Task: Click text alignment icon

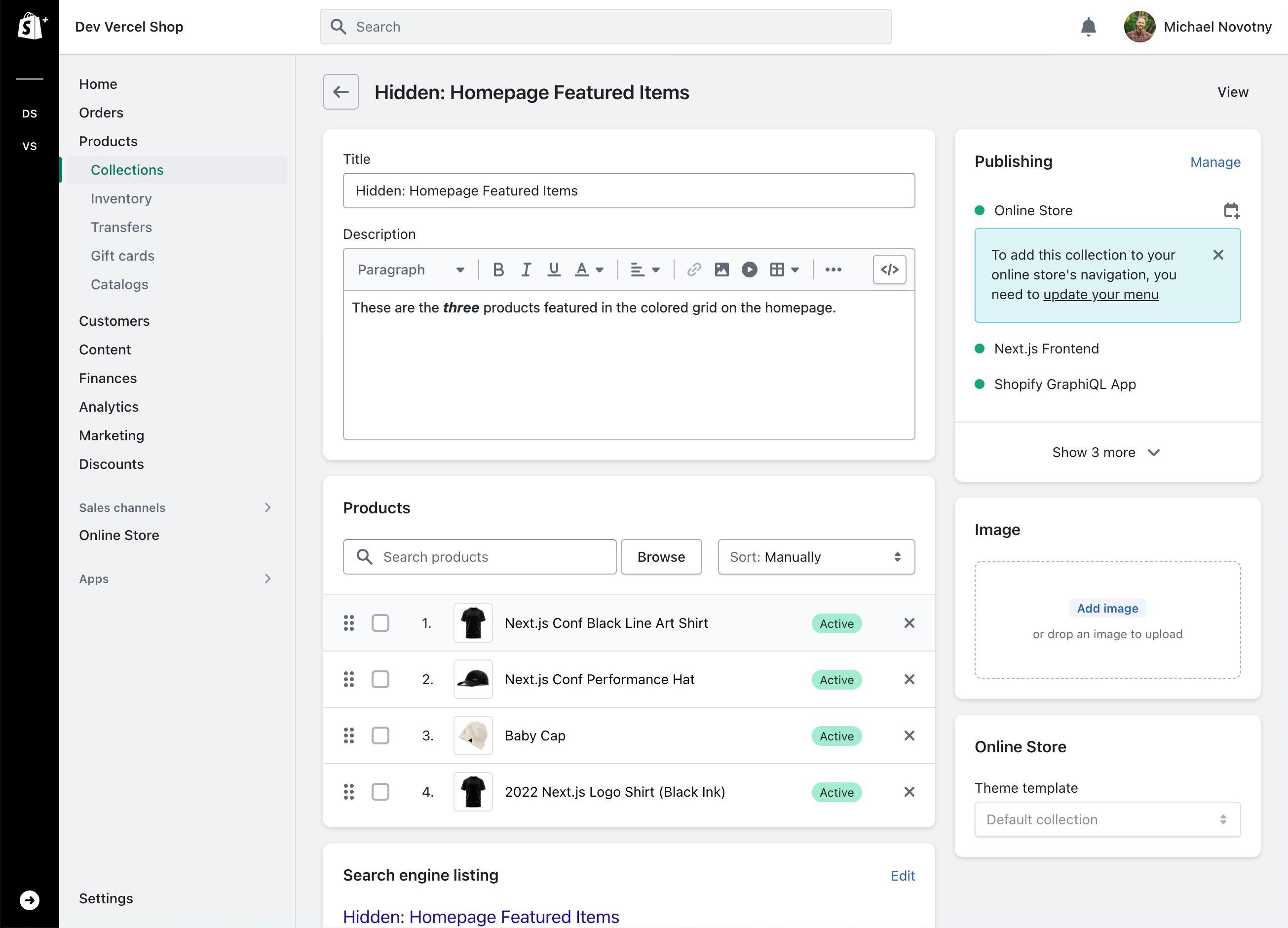Action: 636,269
